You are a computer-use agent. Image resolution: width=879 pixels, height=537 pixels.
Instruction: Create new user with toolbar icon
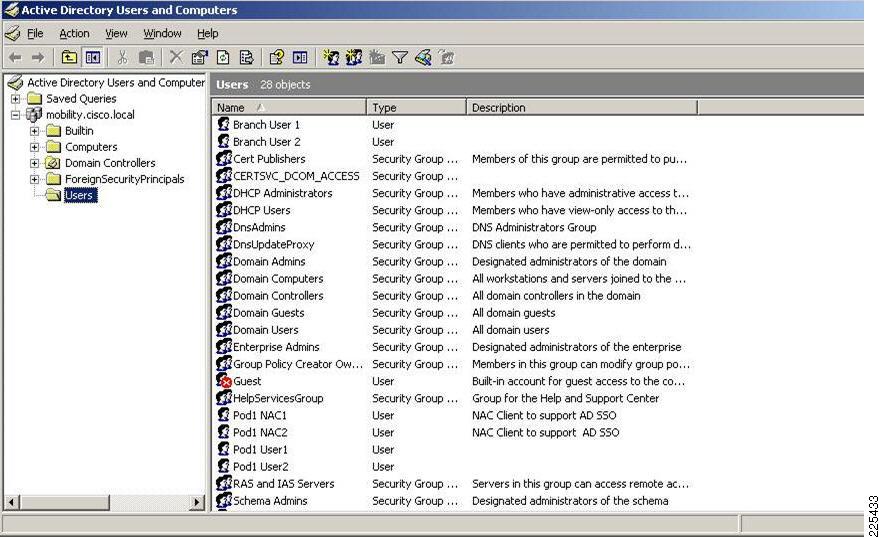click(331, 57)
